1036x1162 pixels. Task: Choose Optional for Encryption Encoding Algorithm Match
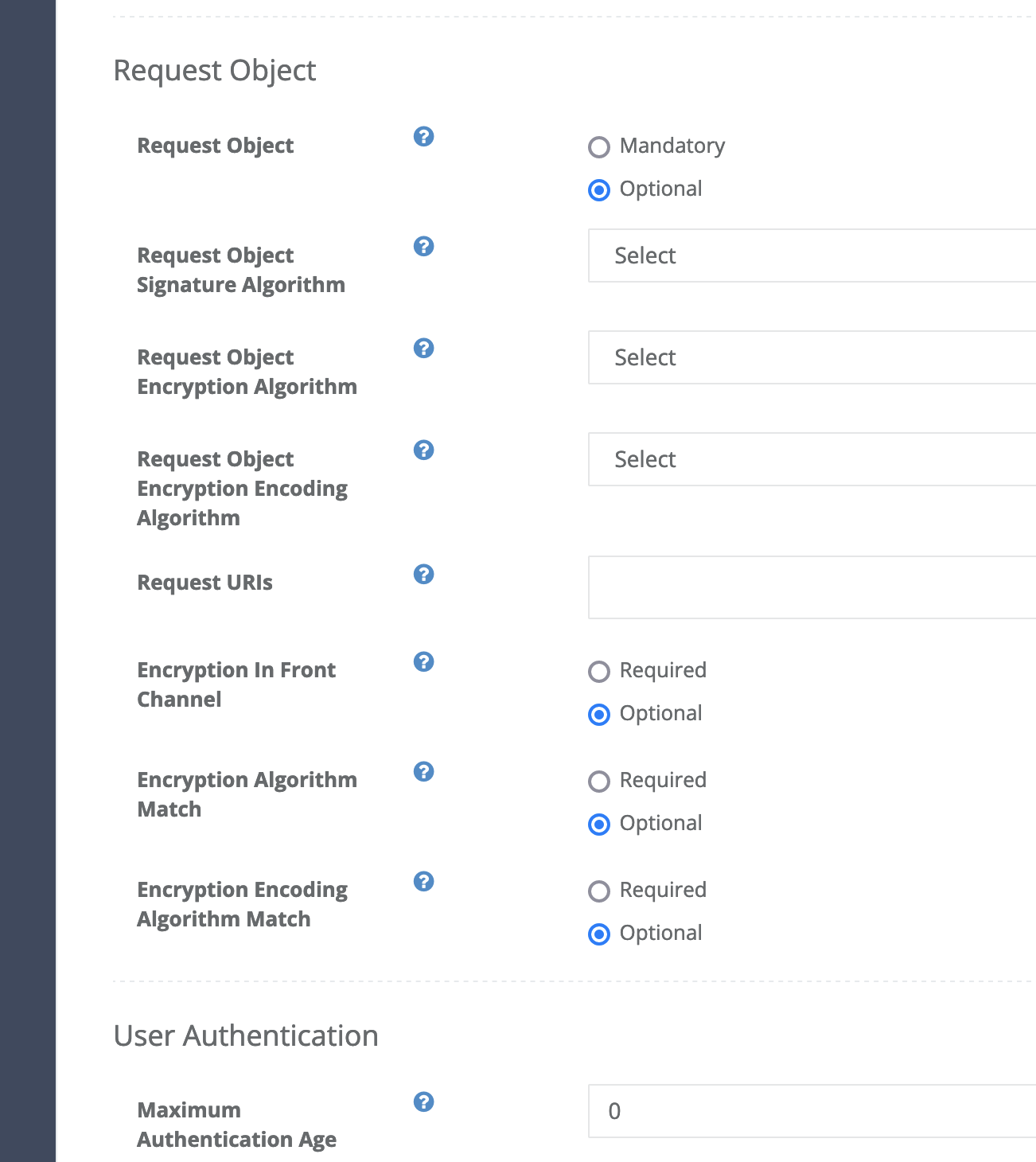coord(599,934)
